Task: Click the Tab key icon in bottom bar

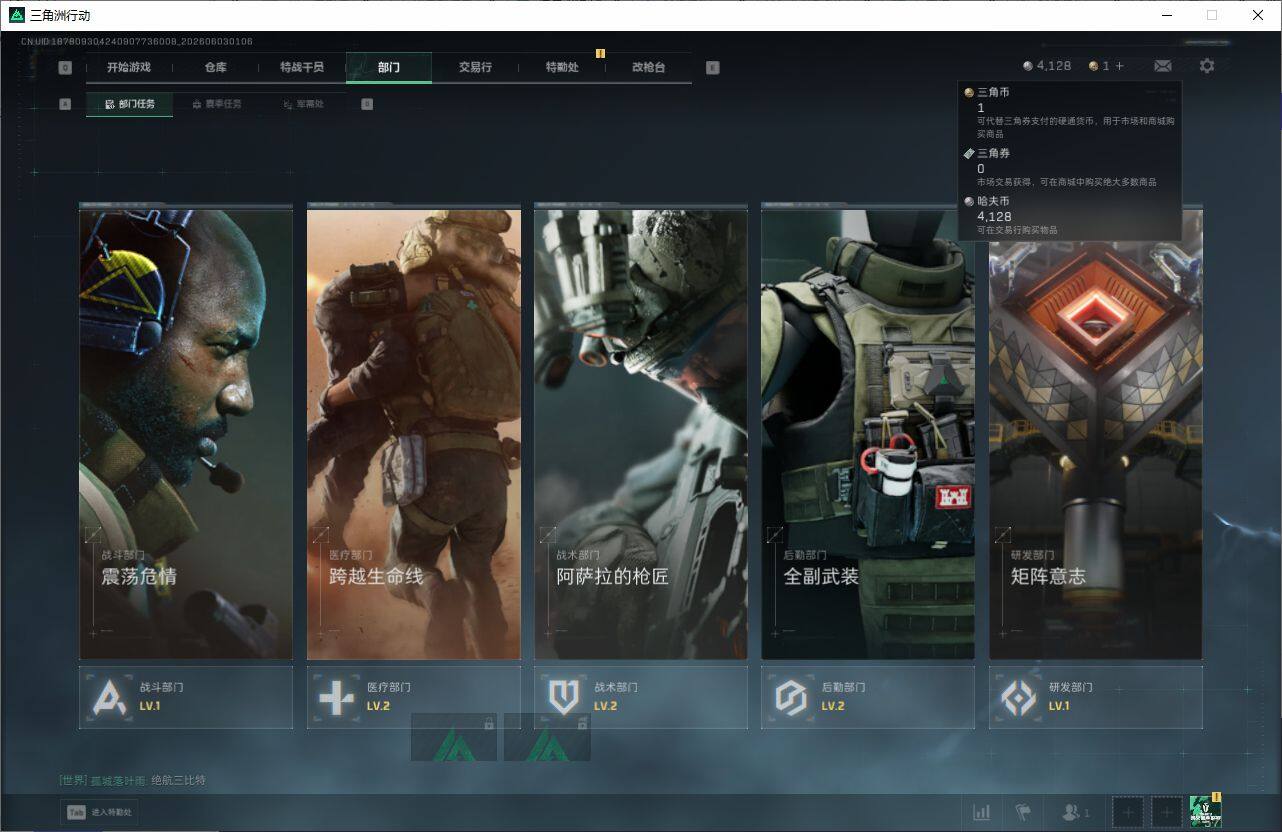Action: click(76, 812)
